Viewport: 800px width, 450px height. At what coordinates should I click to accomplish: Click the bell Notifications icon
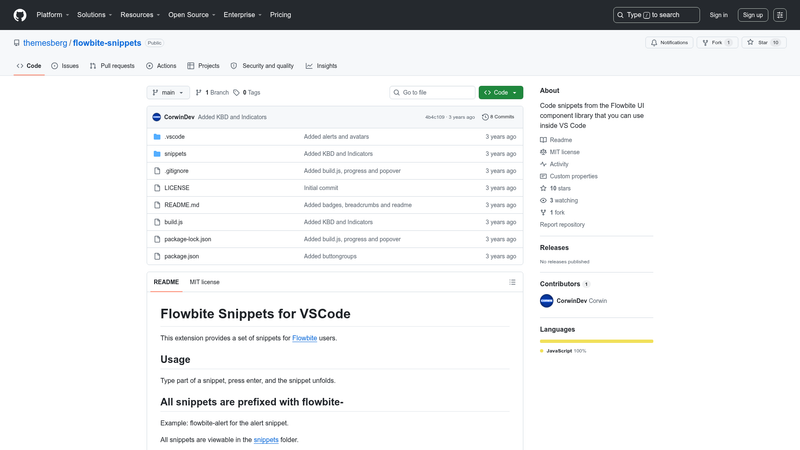[x=654, y=43]
